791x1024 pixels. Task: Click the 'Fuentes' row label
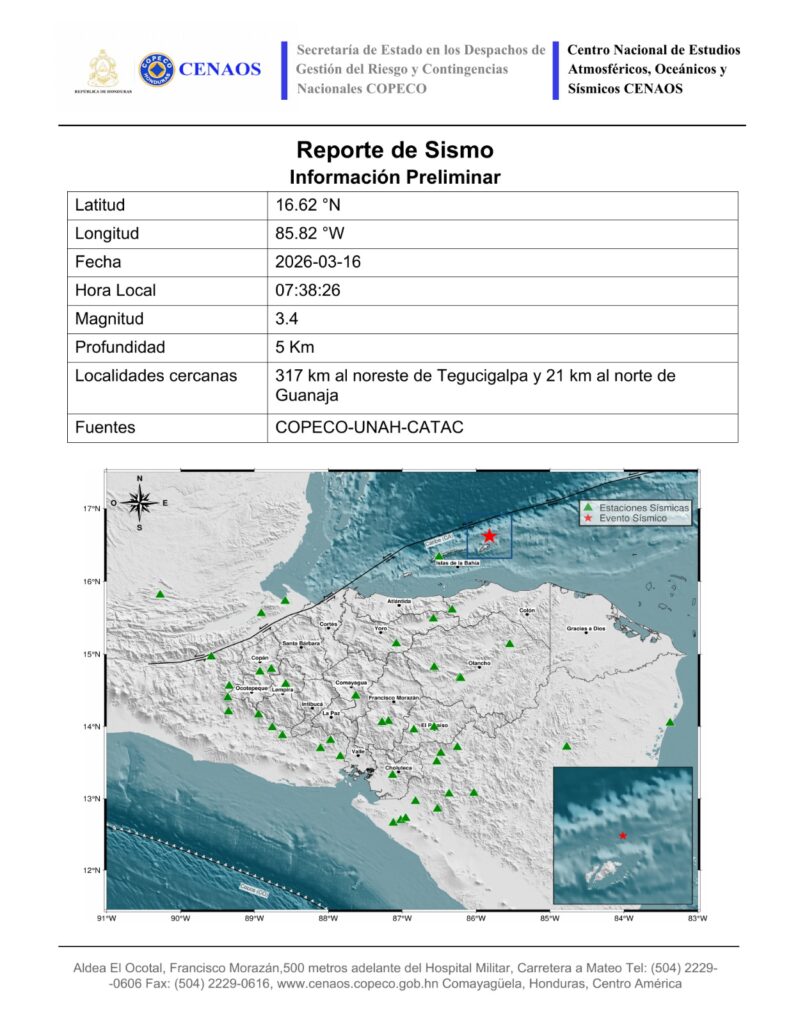(x=105, y=427)
